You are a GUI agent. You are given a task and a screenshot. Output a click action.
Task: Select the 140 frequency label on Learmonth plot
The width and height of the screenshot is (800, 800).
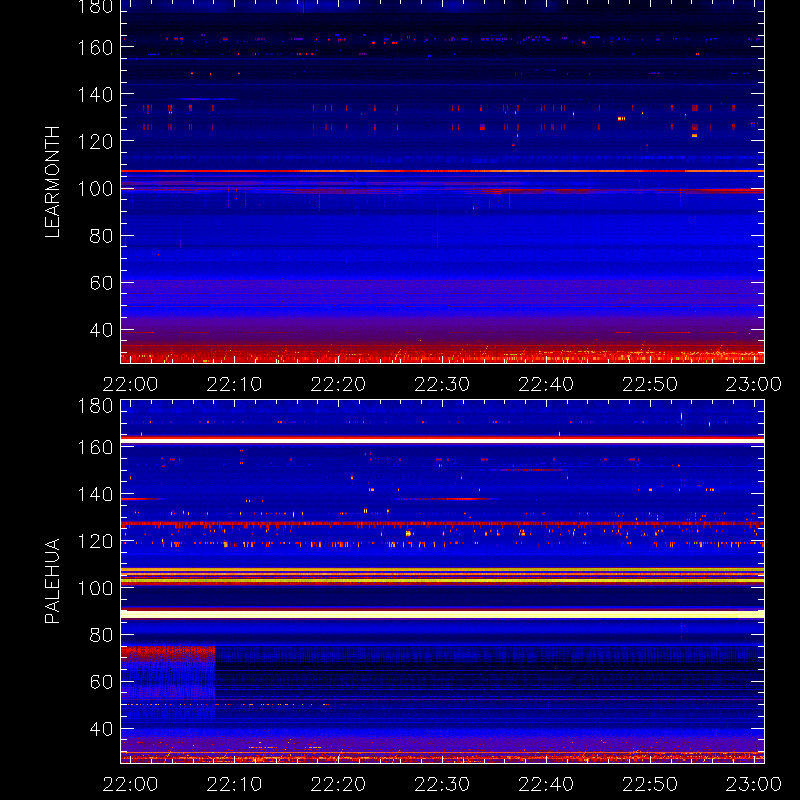pyautogui.click(x=95, y=95)
